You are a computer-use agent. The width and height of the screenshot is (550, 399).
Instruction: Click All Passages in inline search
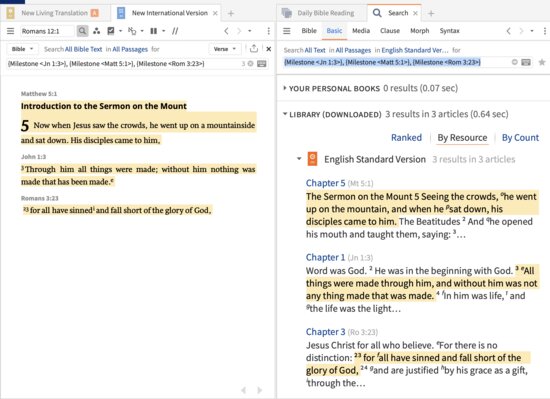click(130, 49)
